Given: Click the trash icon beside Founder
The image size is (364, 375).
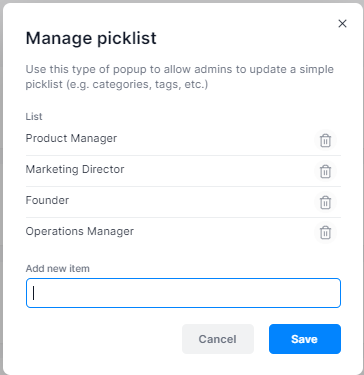Looking at the screenshot, I should pyautogui.click(x=325, y=202).
